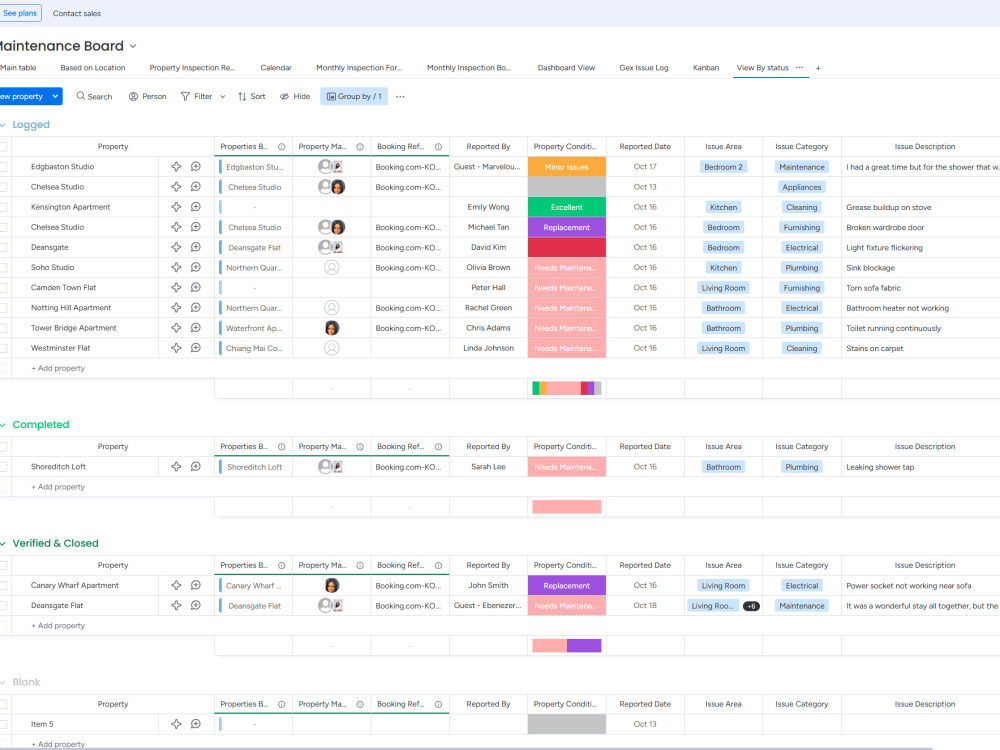Add a new view with plus icon
Viewport: 1000px width, 750px height.
818,68
